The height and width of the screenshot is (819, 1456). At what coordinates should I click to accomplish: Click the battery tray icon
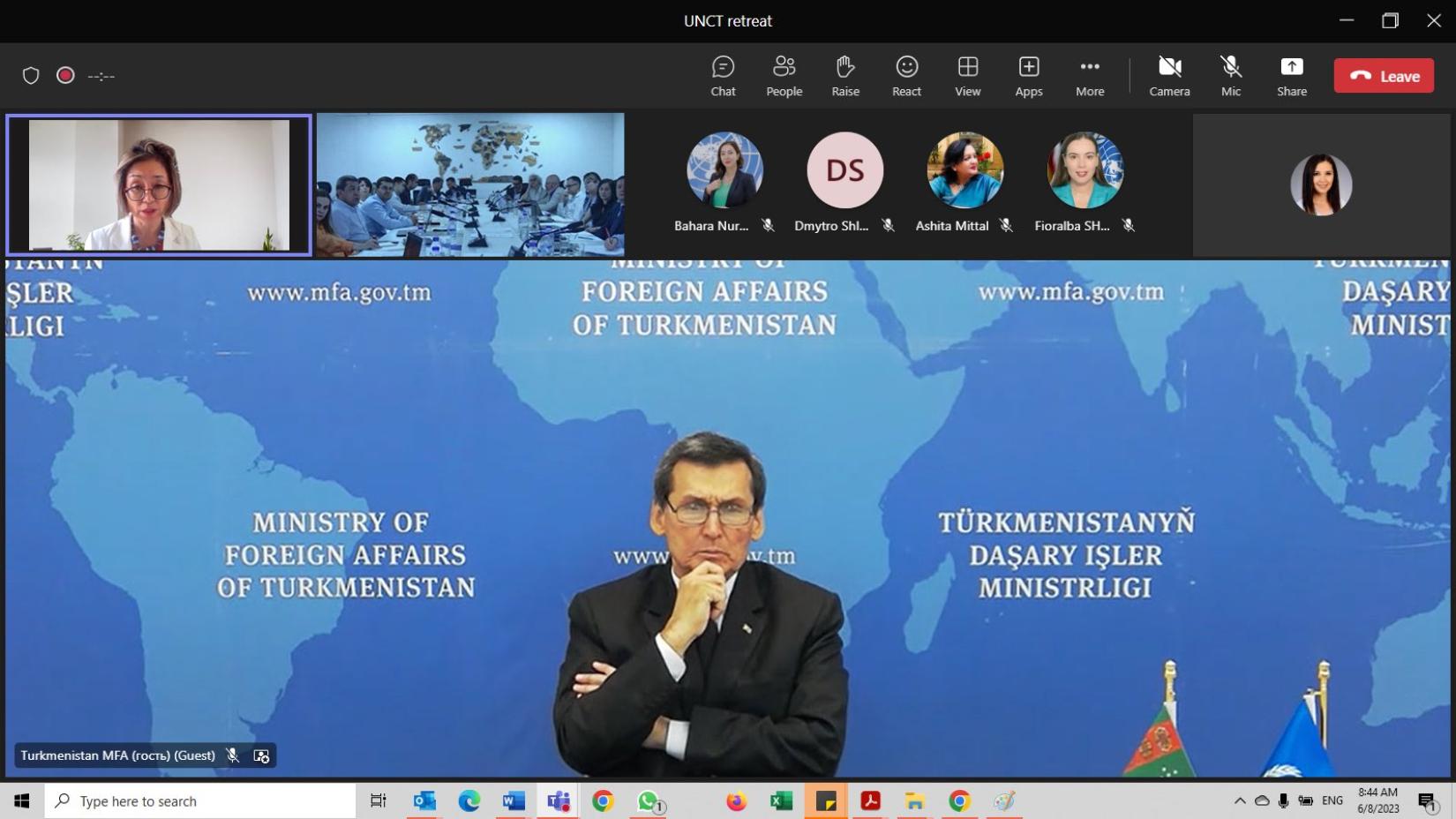(1306, 800)
